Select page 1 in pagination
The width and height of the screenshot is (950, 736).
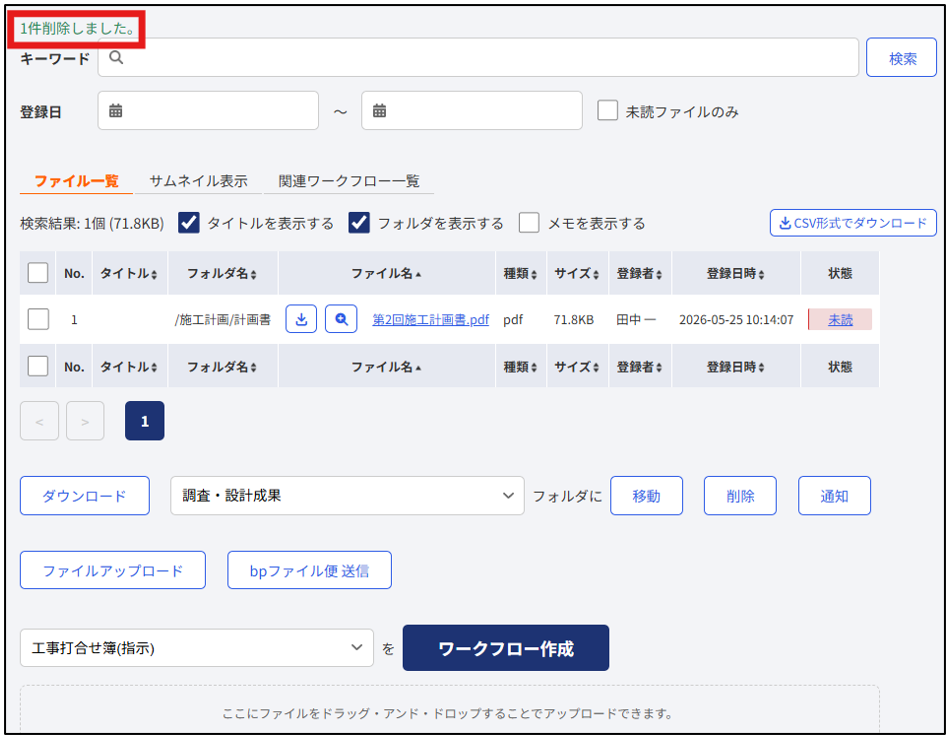point(145,420)
